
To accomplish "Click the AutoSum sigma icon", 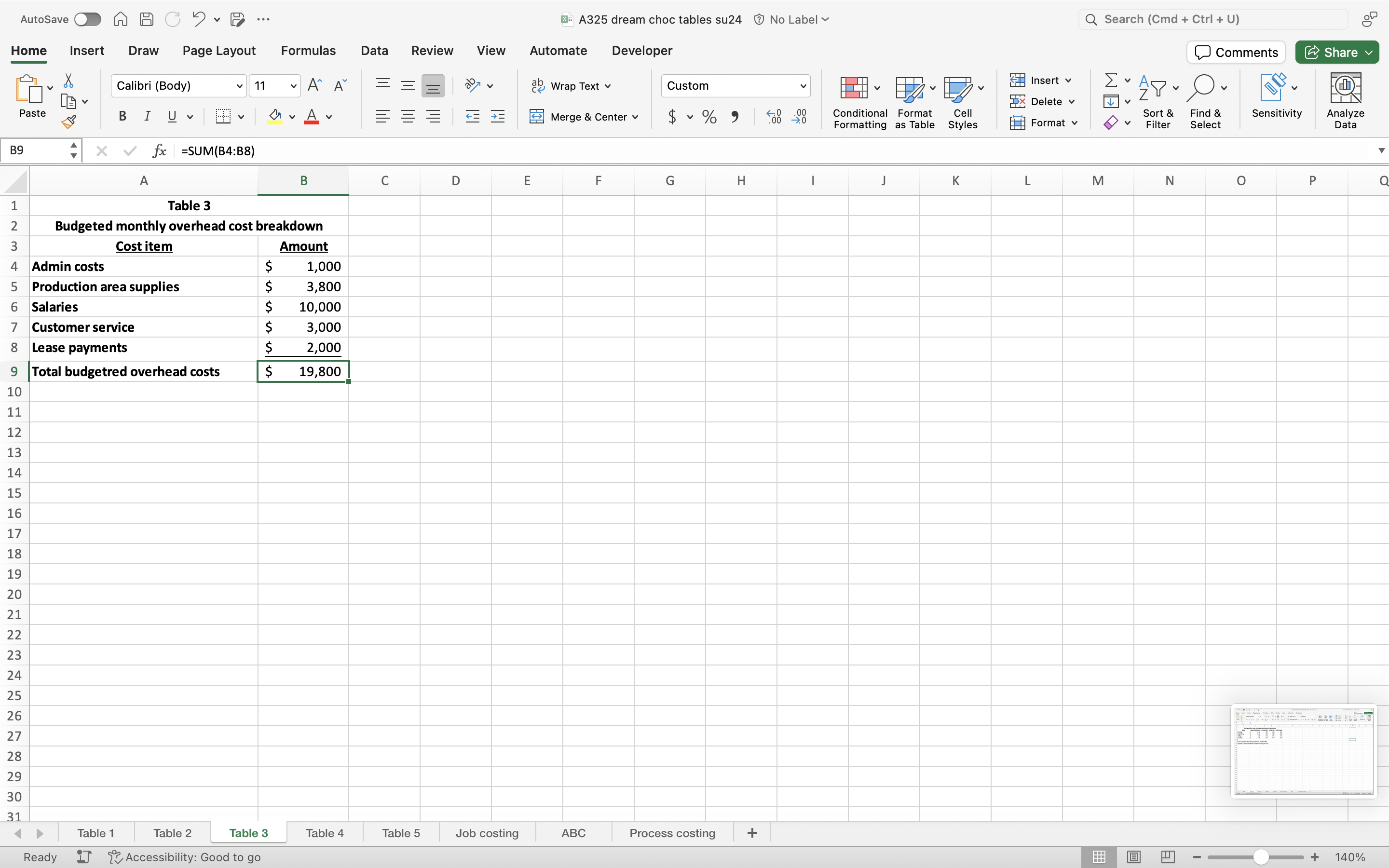I will coord(1111,80).
